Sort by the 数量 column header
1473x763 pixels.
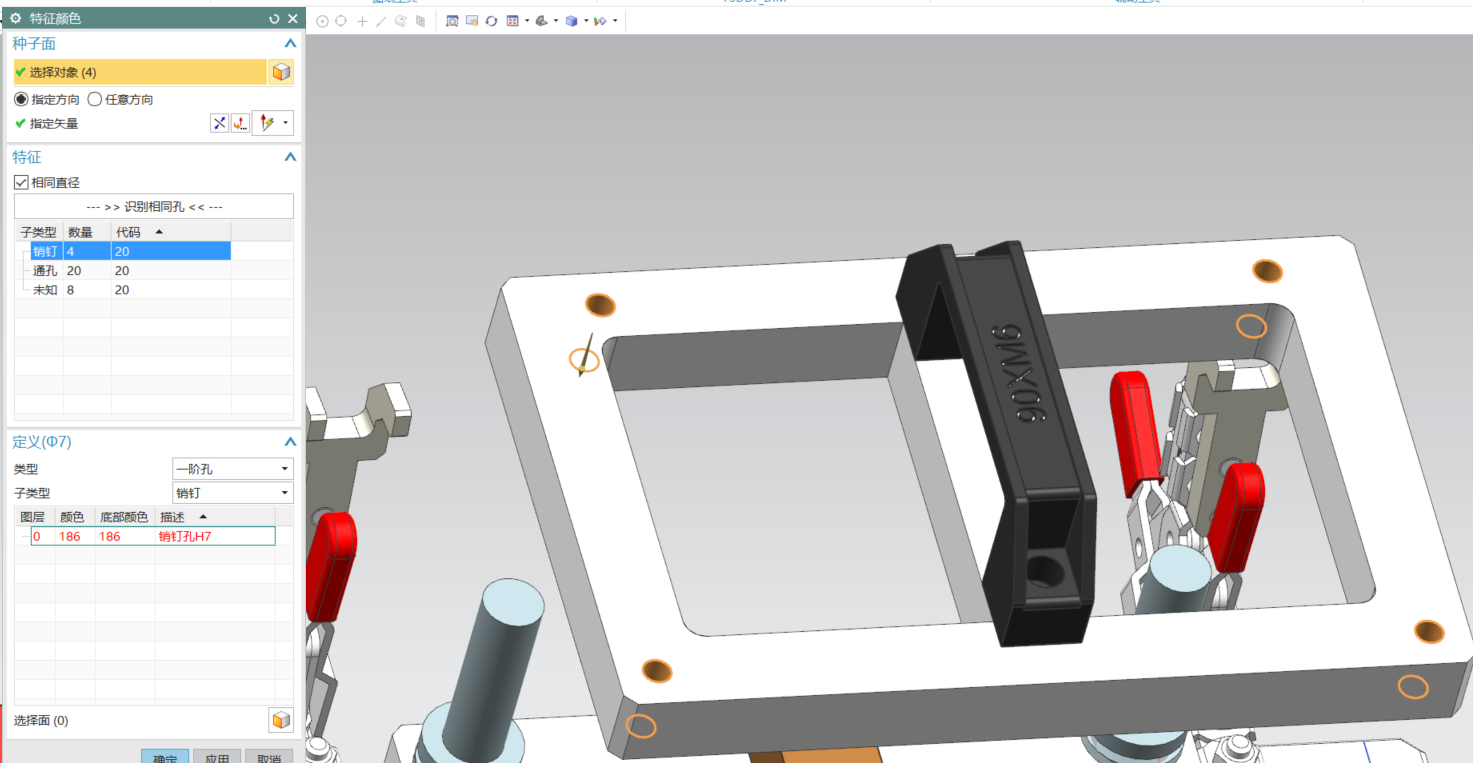point(87,232)
